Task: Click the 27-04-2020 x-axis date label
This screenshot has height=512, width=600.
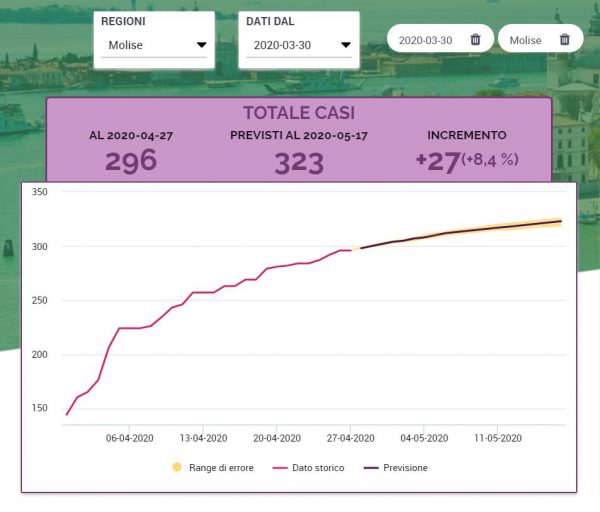Action: [x=350, y=438]
